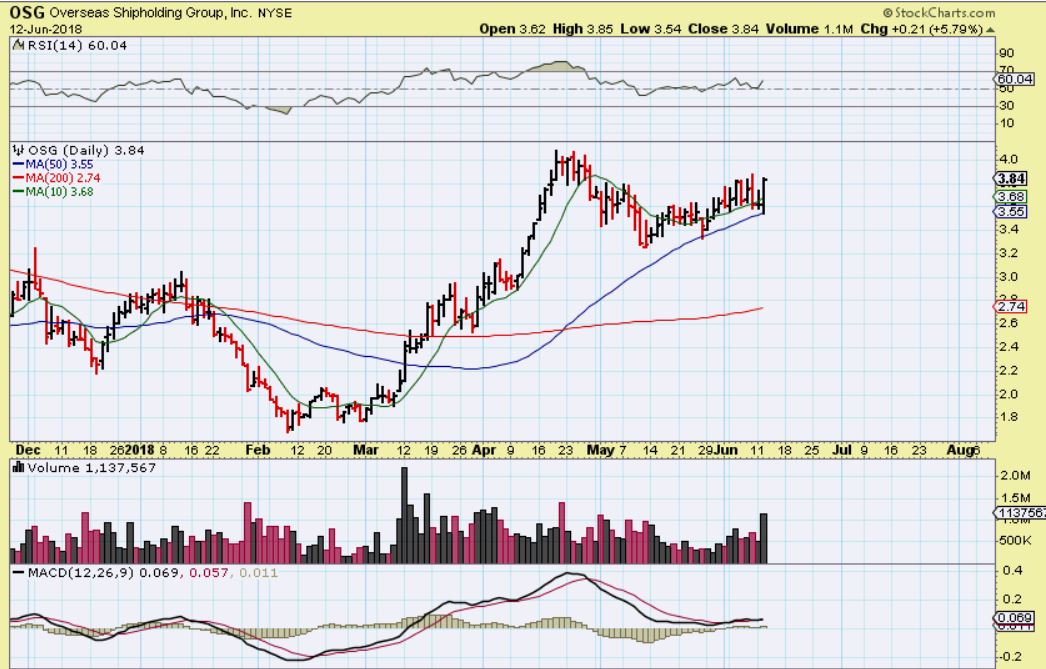Click the volume value tag 1137567 on the right
Image resolution: width=1046 pixels, height=669 pixels.
coord(1020,513)
